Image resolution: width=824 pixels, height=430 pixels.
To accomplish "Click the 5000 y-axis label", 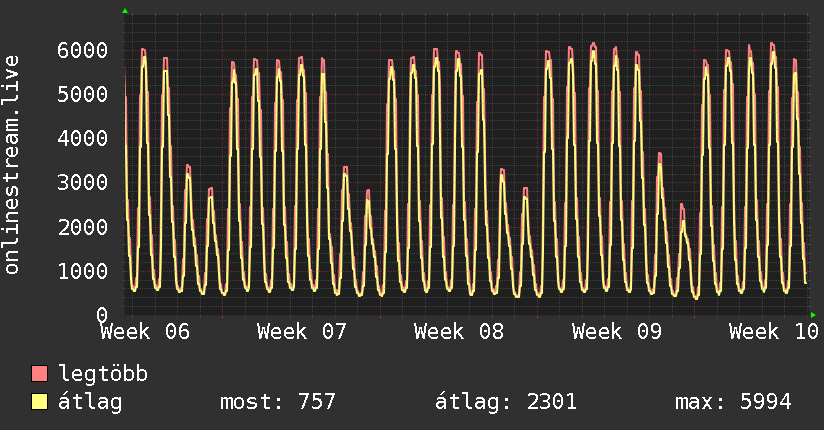I will (x=83, y=95).
